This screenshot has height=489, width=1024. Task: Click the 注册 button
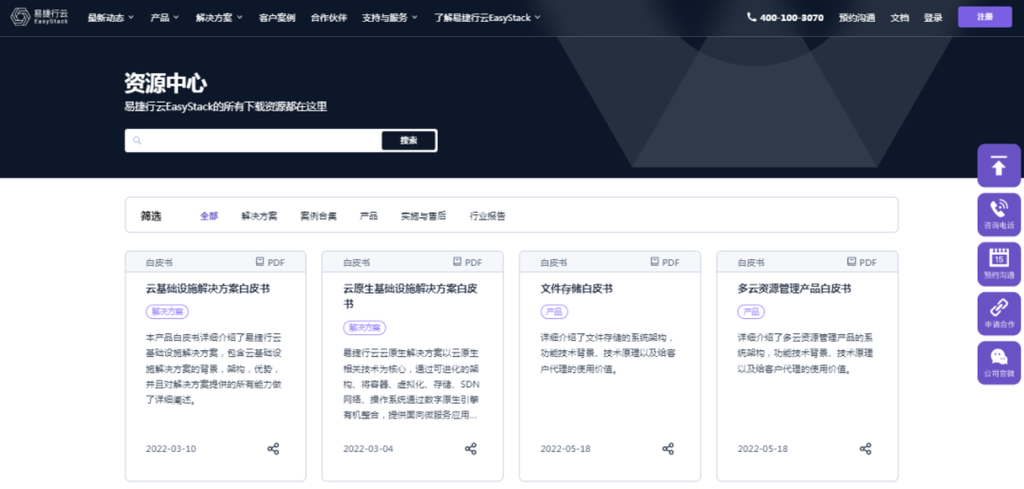pos(985,17)
